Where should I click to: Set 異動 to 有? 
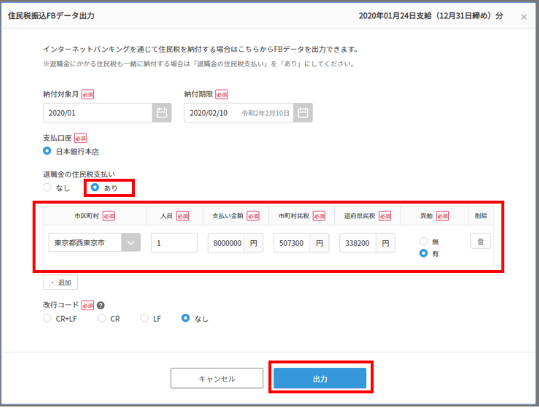(x=424, y=253)
